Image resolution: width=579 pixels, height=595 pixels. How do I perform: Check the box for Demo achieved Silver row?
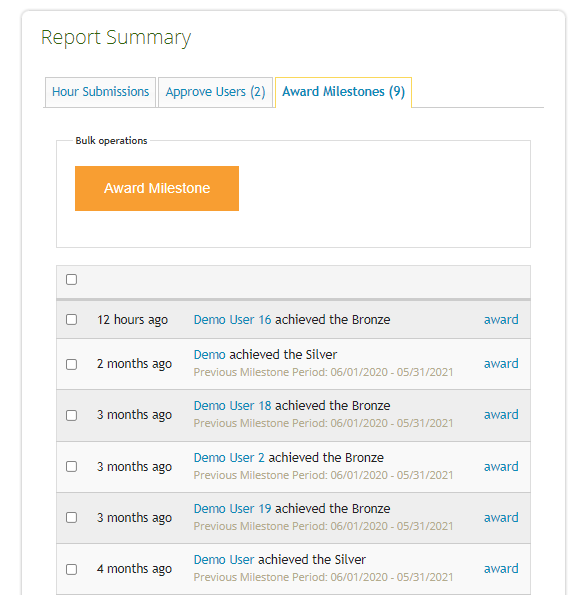click(x=71, y=364)
